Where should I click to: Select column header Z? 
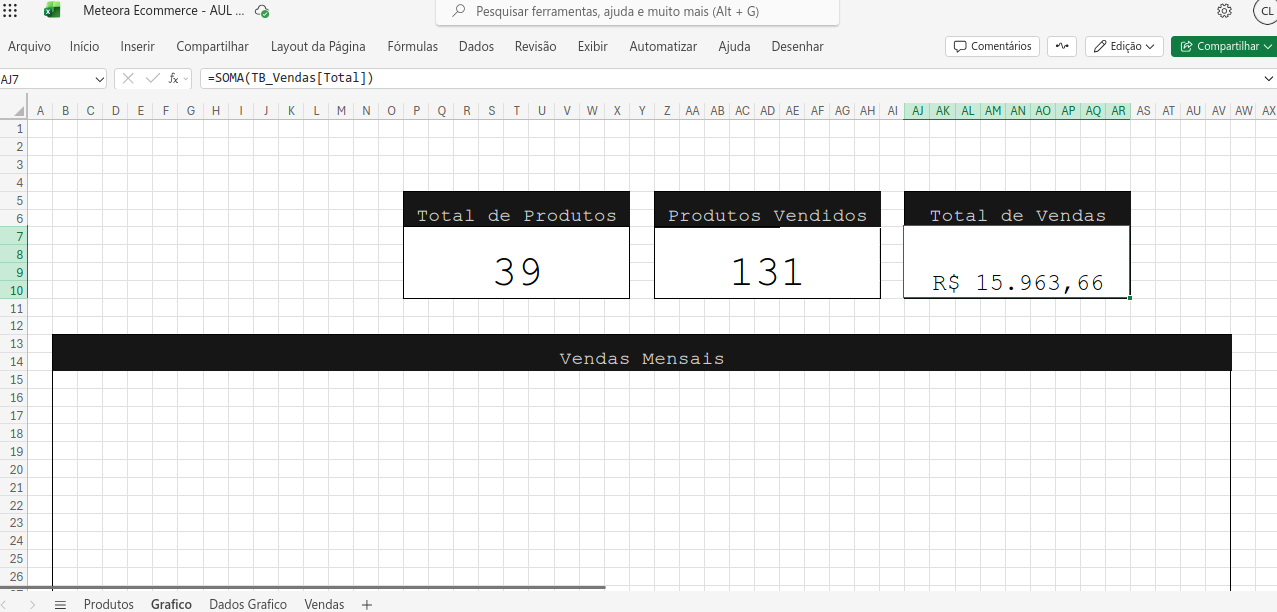pyautogui.click(x=667, y=111)
